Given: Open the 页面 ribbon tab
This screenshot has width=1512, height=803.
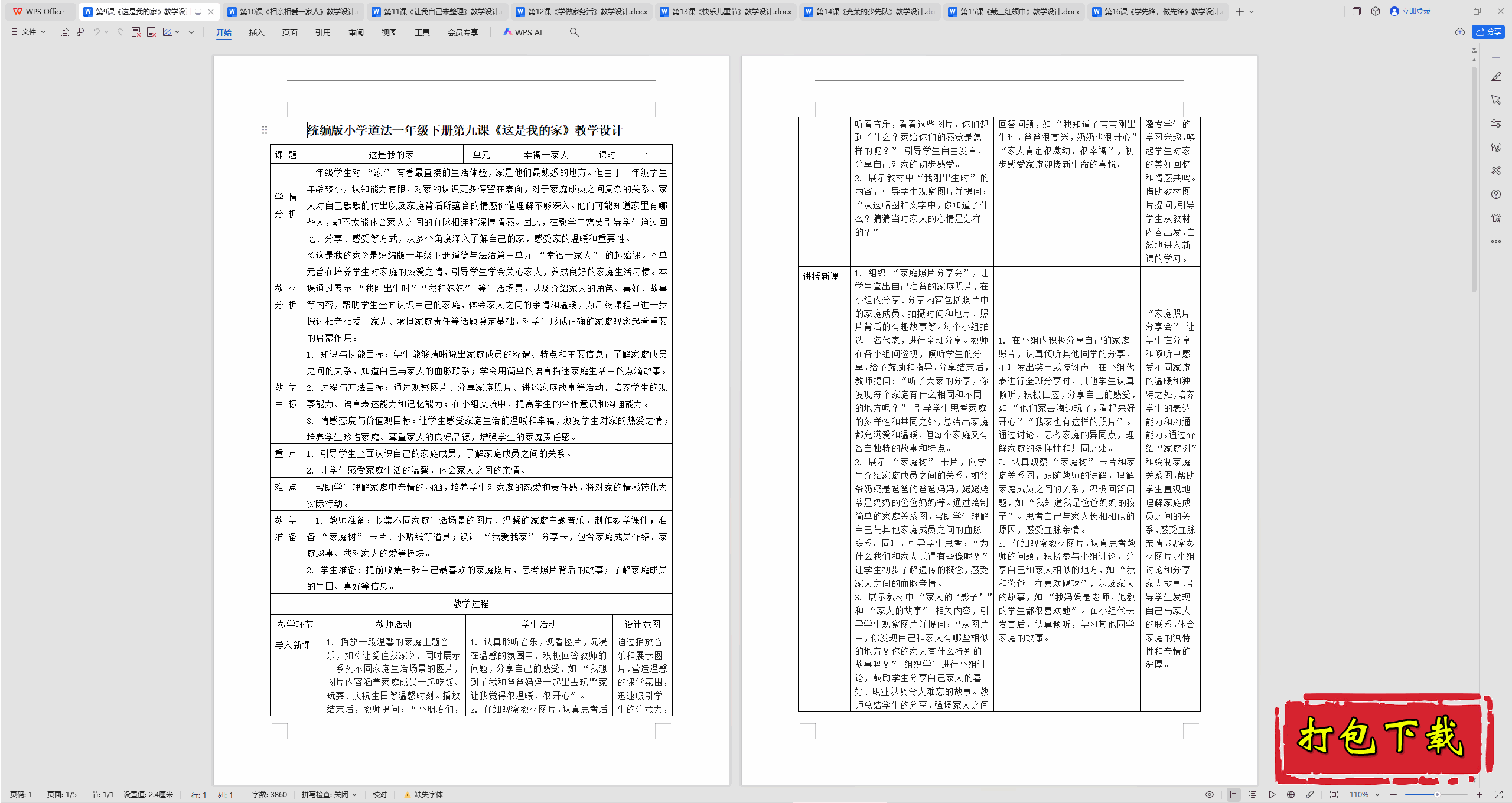Looking at the screenshot, I should (x=289, y=32).
